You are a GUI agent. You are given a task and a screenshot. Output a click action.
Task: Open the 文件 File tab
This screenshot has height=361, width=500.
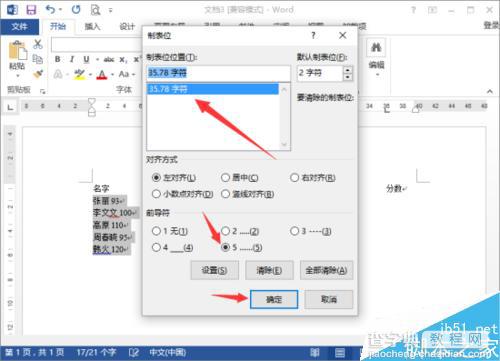[x=19, y=27]
